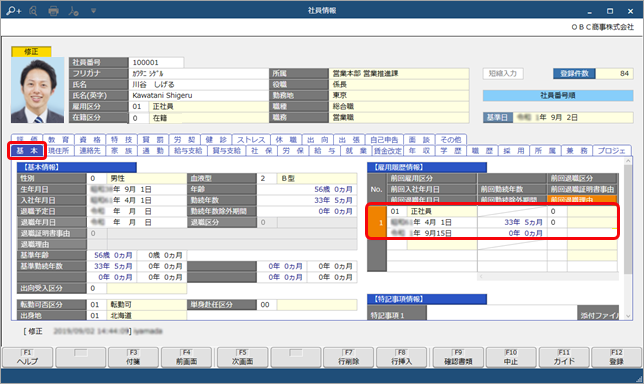The height and width of the screenshot is (384, 644).
Task: Click the F12 登録 button
Action: pyautogui.click(x=616, y=357)
